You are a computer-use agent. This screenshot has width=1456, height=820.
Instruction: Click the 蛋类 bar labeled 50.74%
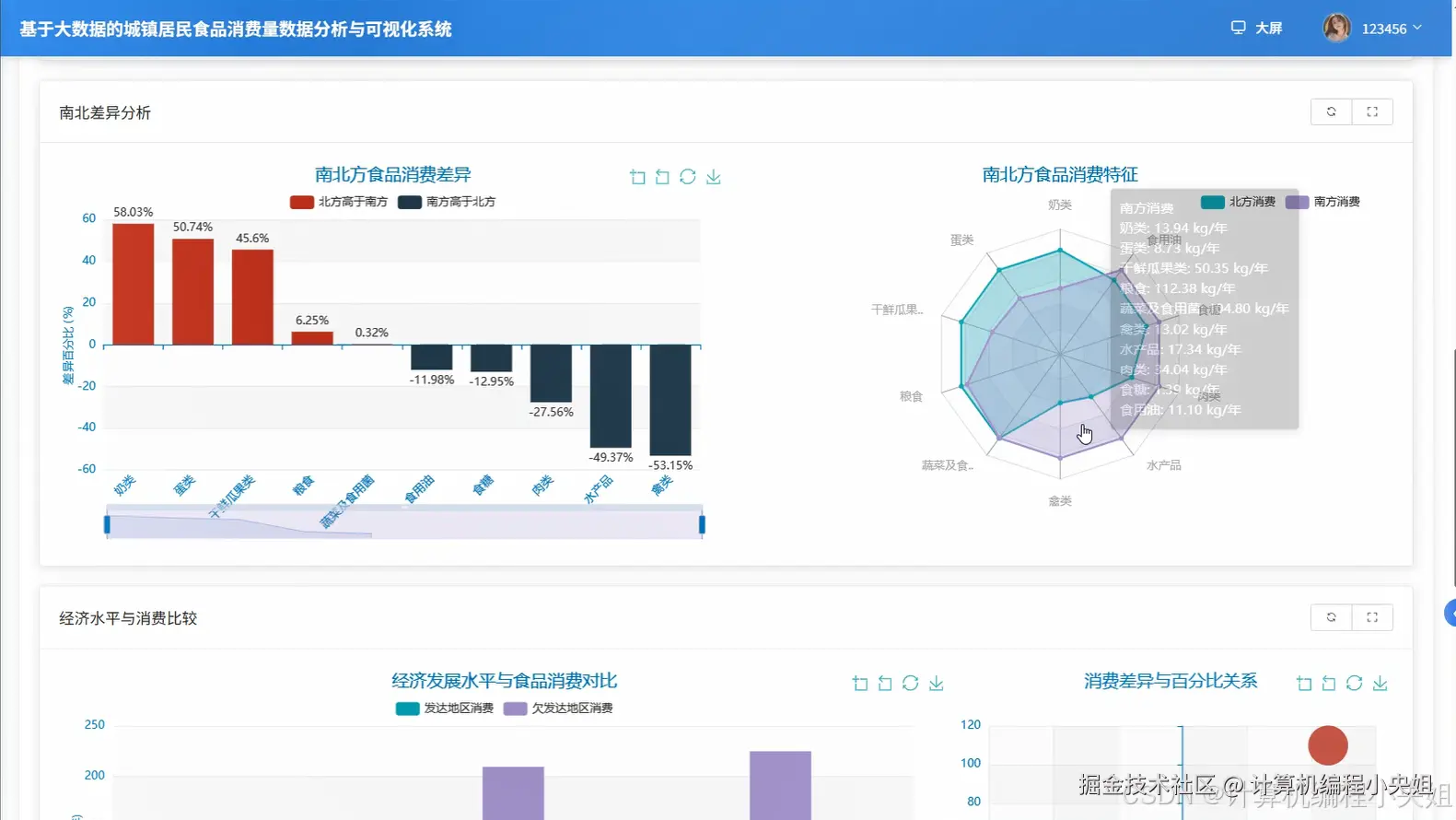coord(192,292)
